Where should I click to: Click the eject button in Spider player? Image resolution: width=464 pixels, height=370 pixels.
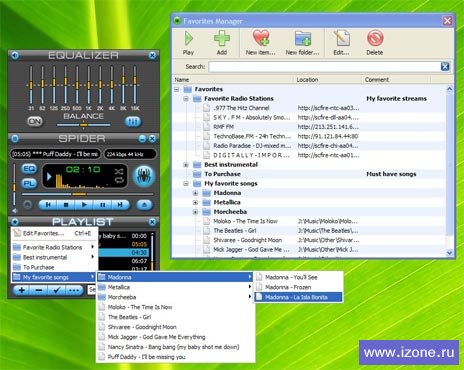(144, 205)
